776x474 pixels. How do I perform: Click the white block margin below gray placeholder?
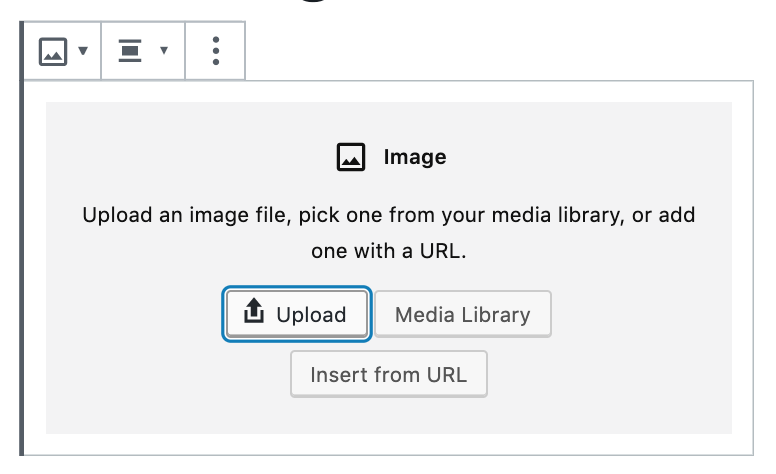click(x=388, y=444)
